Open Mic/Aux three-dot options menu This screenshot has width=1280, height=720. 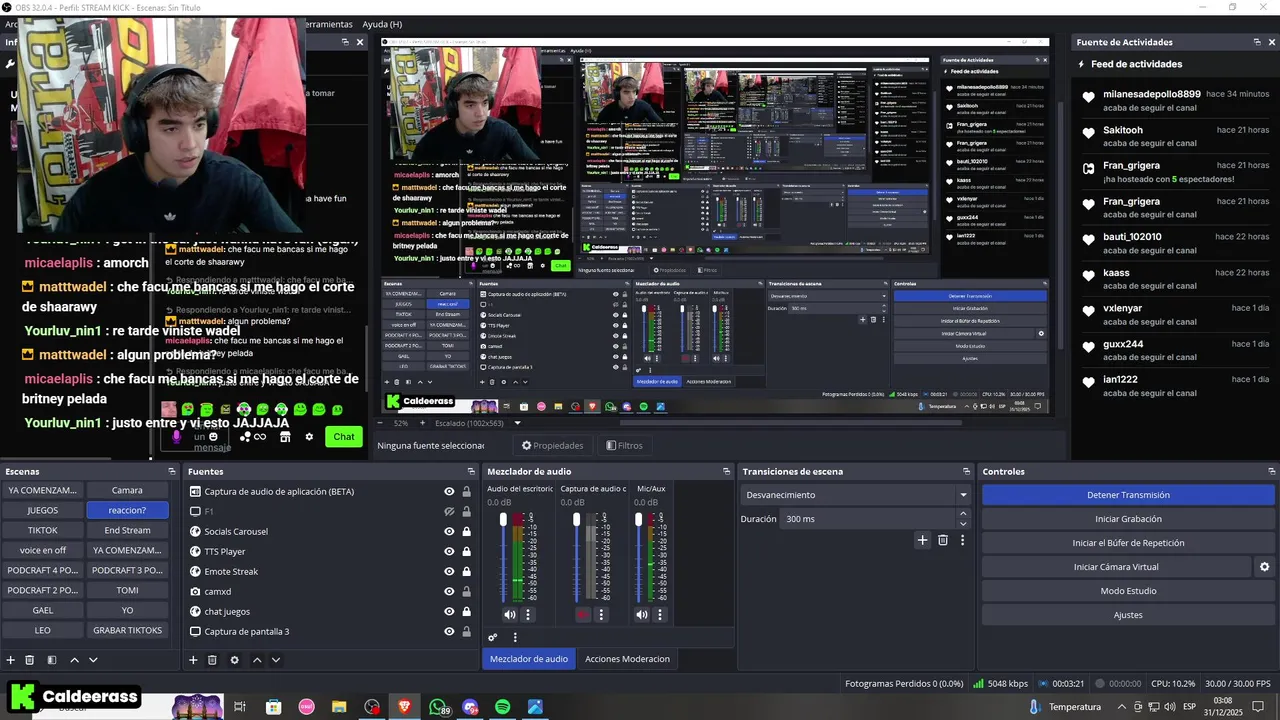(660, 615)
